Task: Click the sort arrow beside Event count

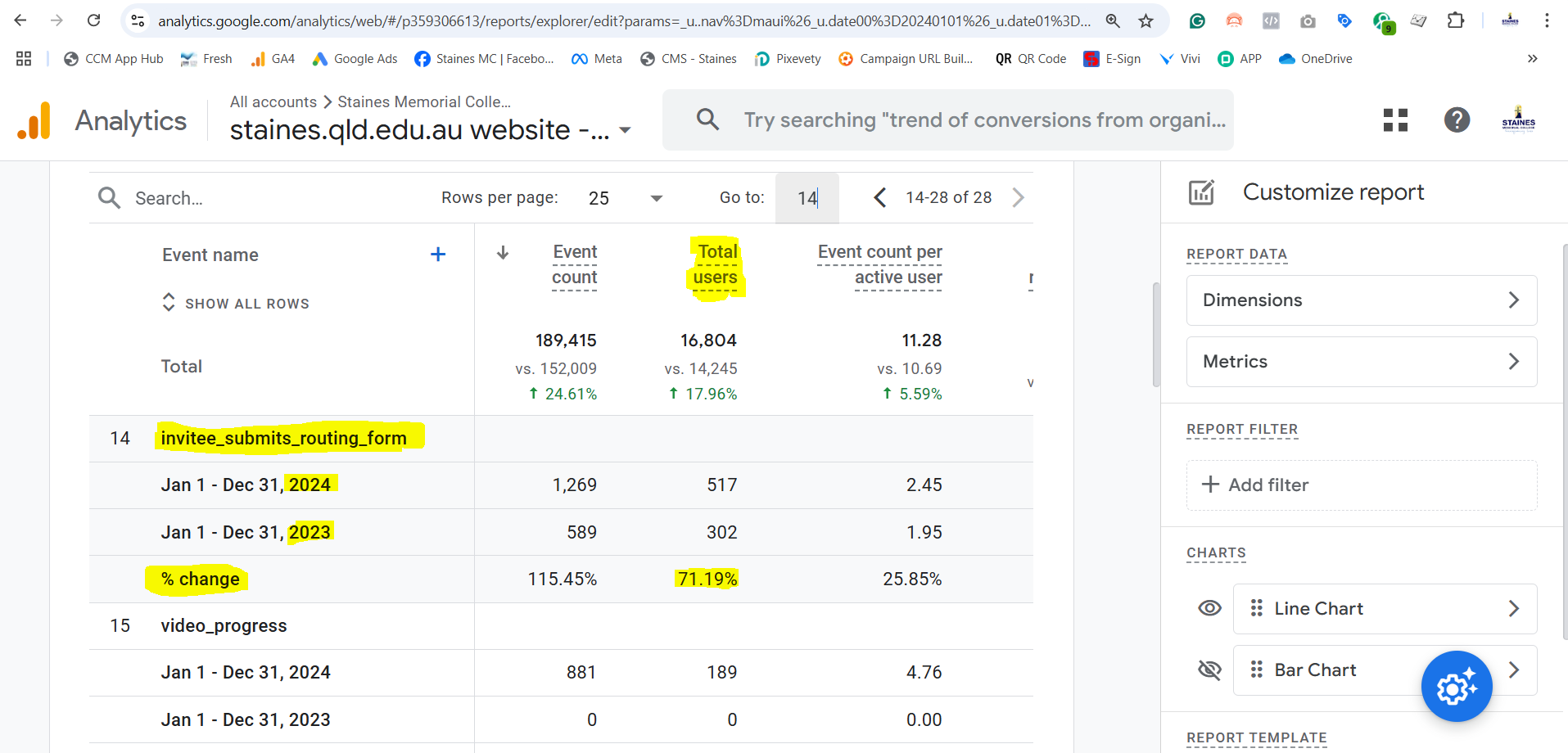Action: (503, 253)
